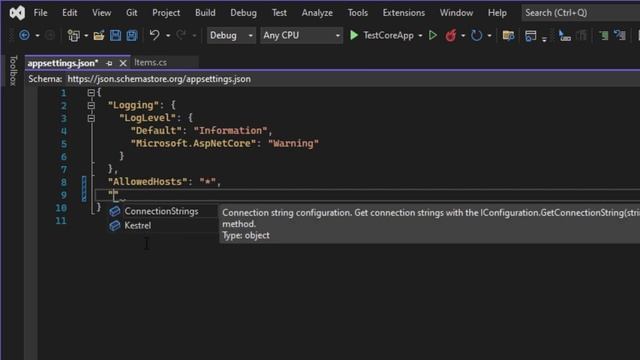
Task: Open the refresh icon dropdown arrow
Action: [489, 36]
